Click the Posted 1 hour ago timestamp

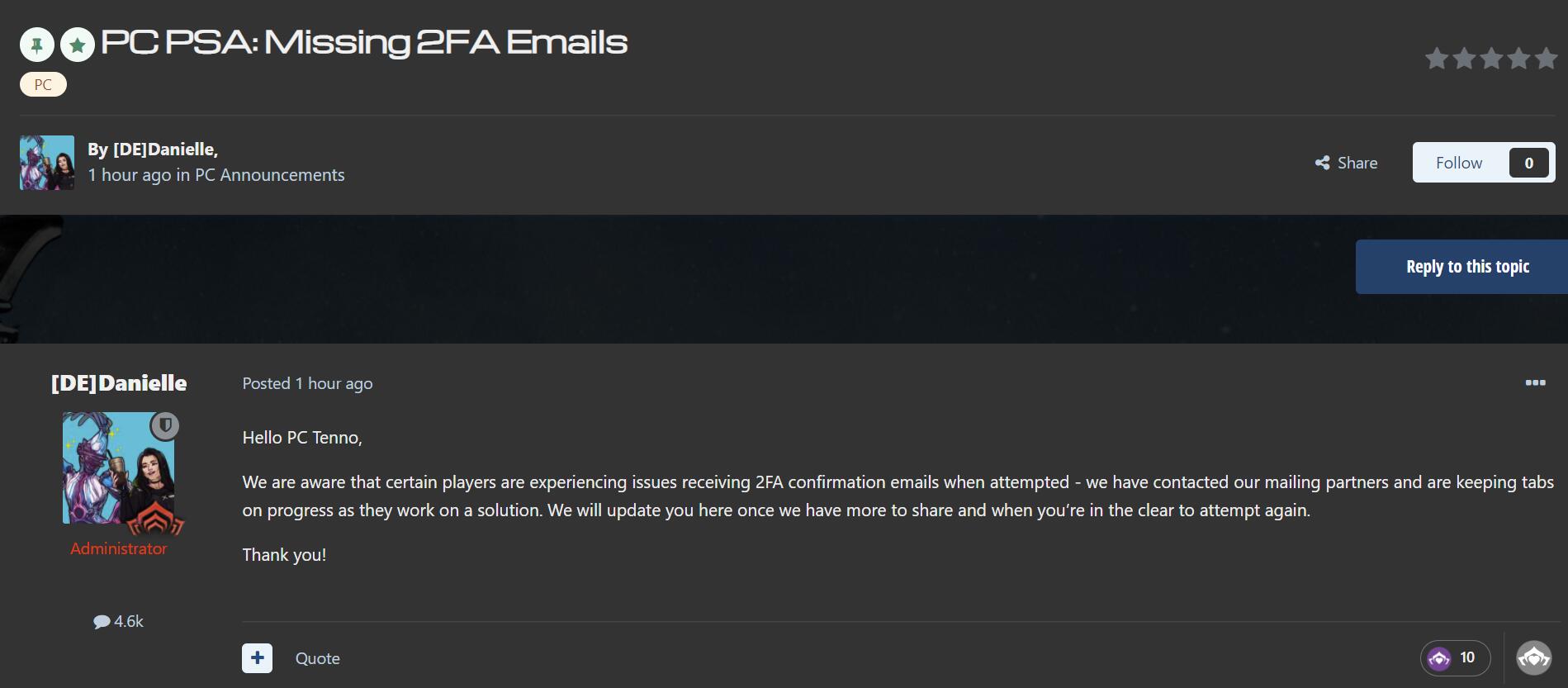307,383
